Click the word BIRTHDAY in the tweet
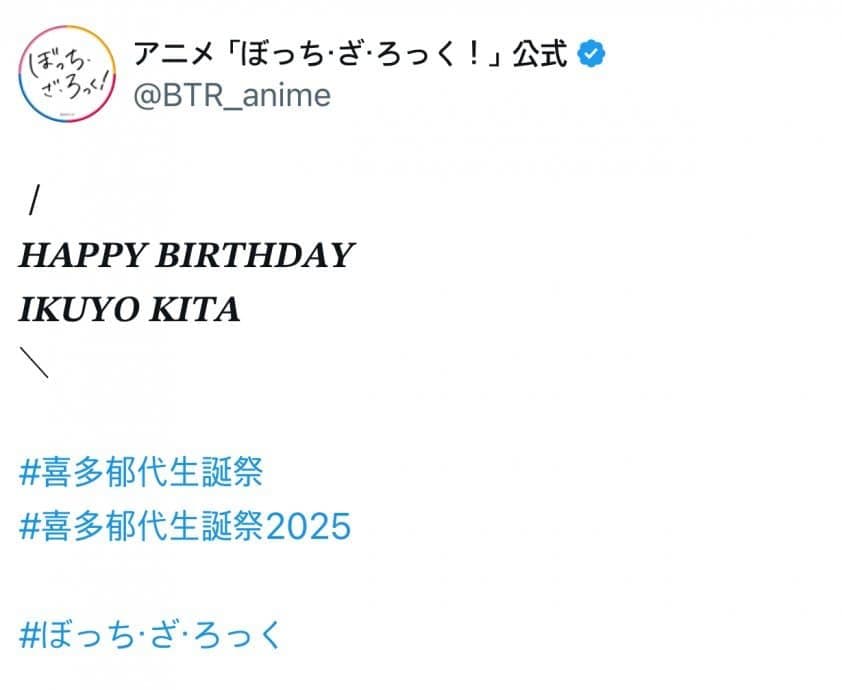842x690 pixels. tap(255, 256)
